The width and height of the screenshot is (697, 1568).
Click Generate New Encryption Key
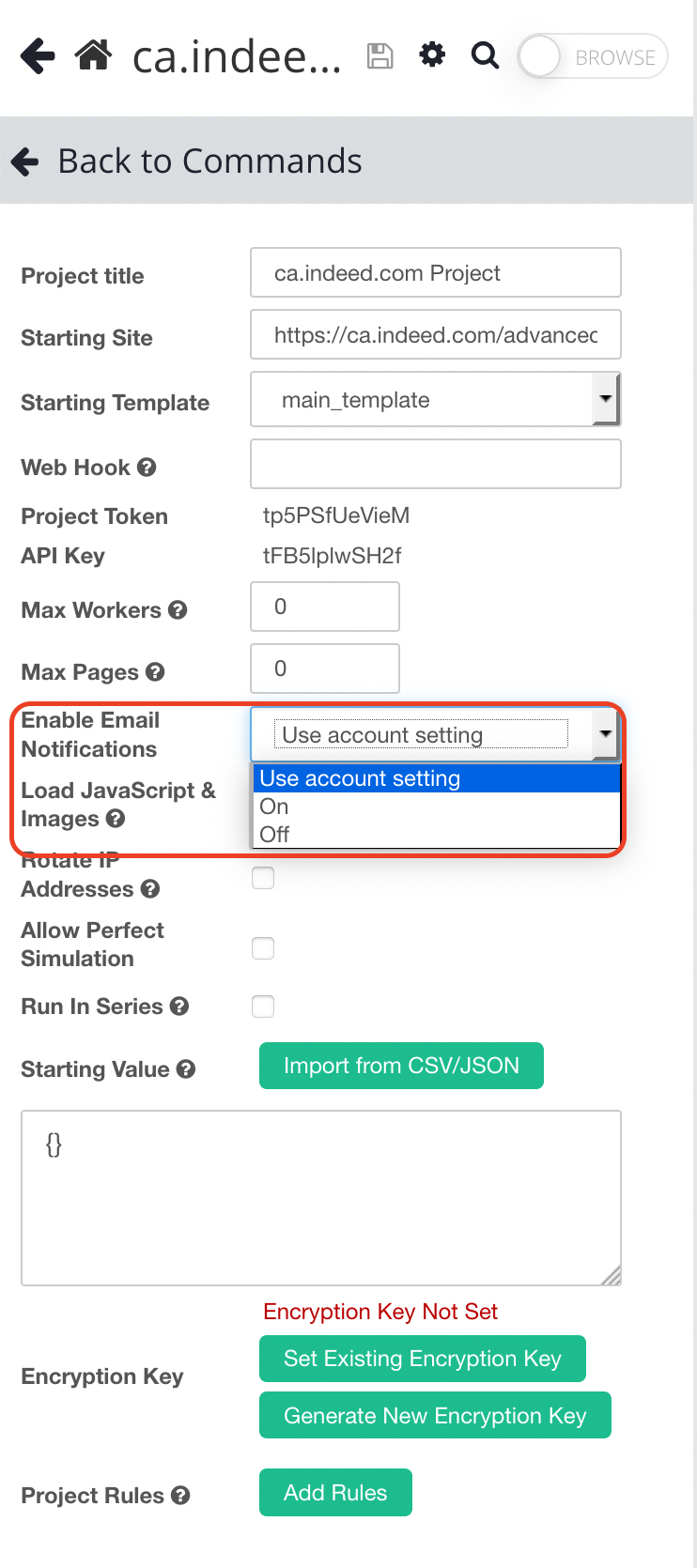tap(435, 1415)
